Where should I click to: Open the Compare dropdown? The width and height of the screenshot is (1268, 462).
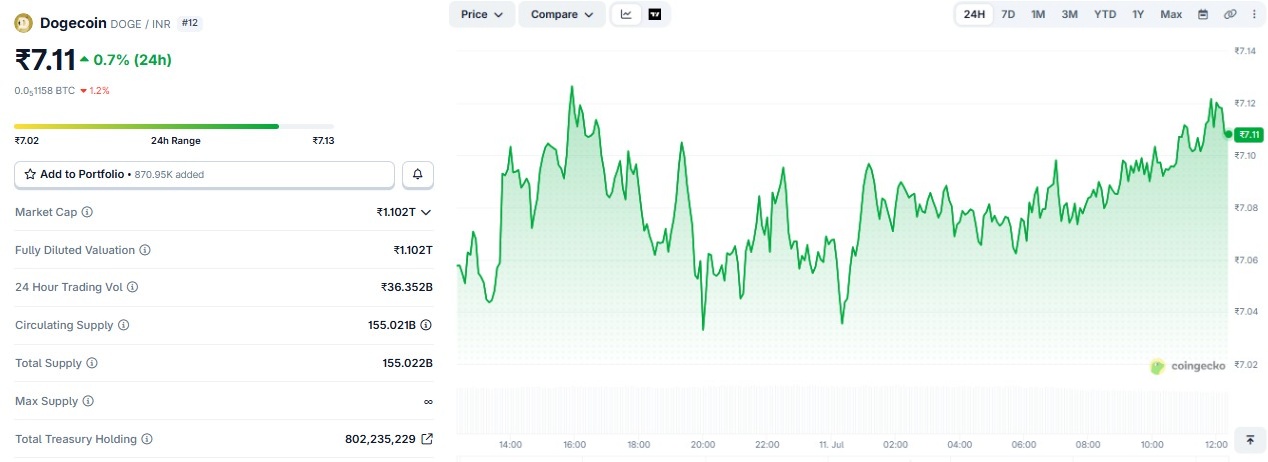(562, 14)
